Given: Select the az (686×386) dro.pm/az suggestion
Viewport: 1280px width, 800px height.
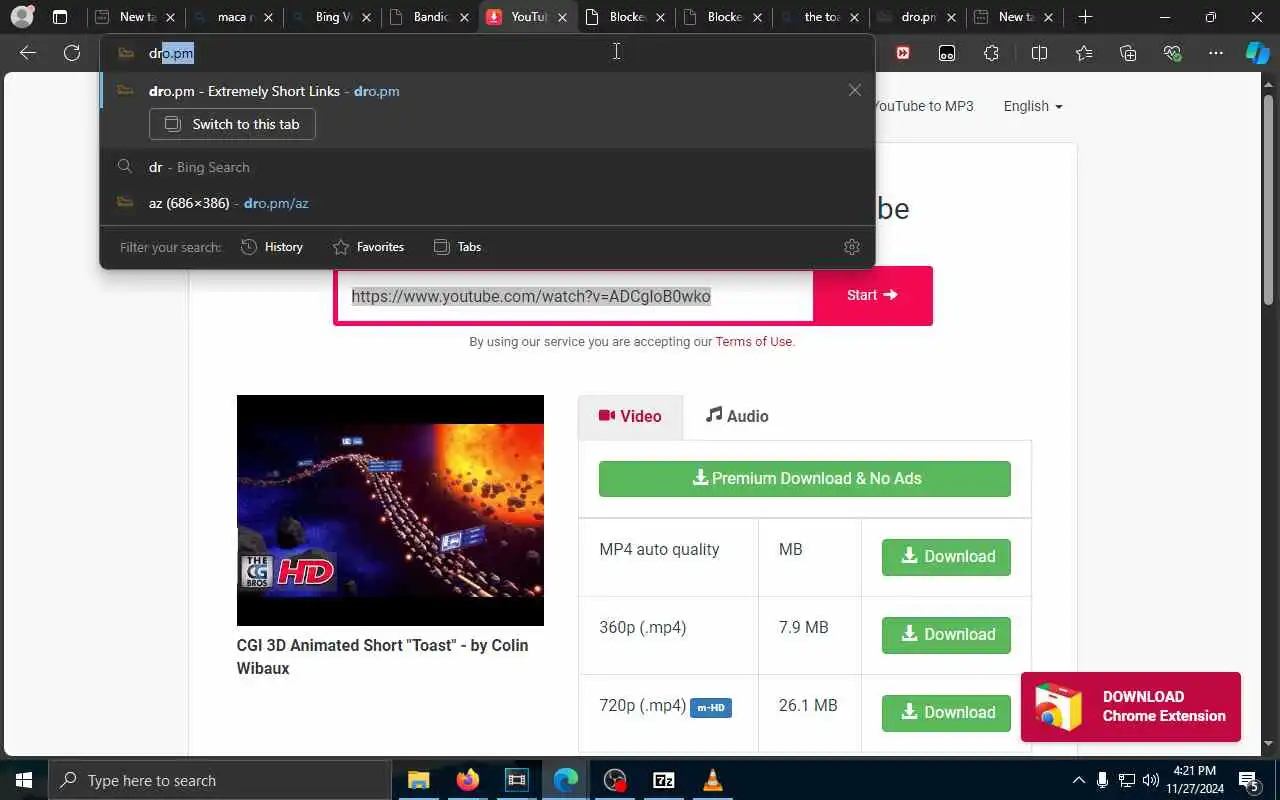Looking at the screenshot, I should [x=488, y=203].
